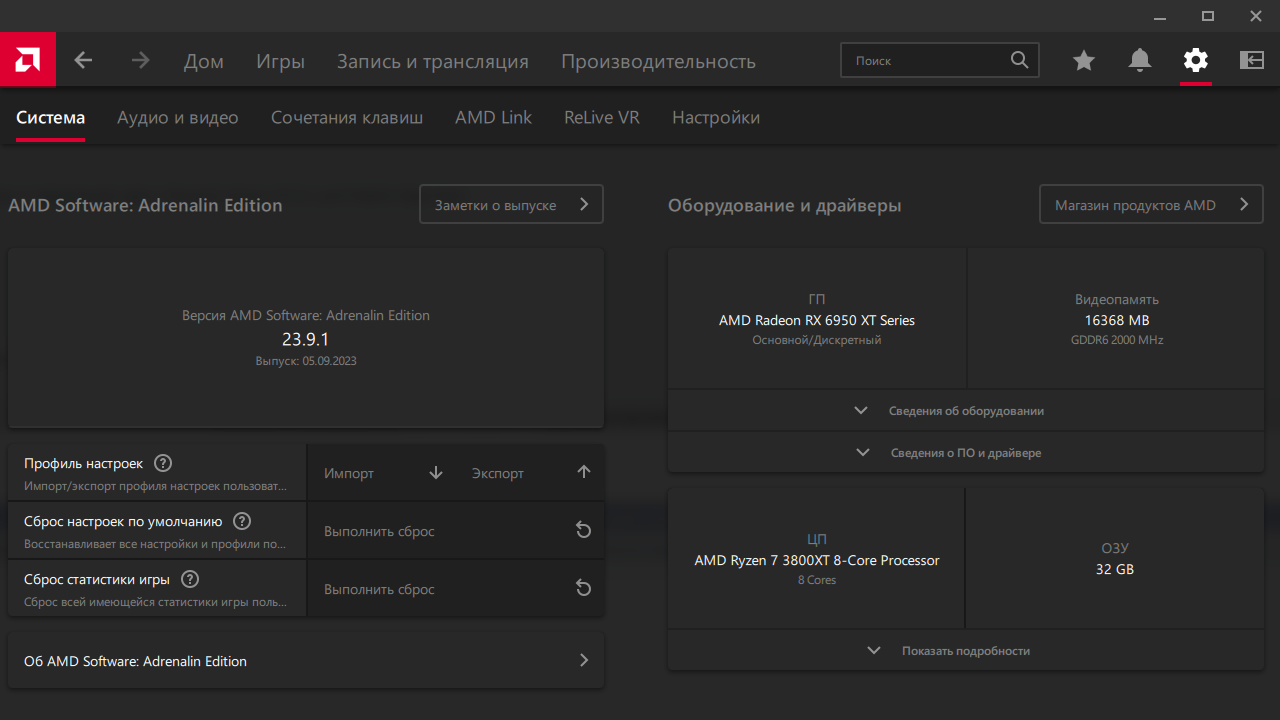Click help icon beside Сброс статистики игры

pyautogui.click(x=190, y=579)
